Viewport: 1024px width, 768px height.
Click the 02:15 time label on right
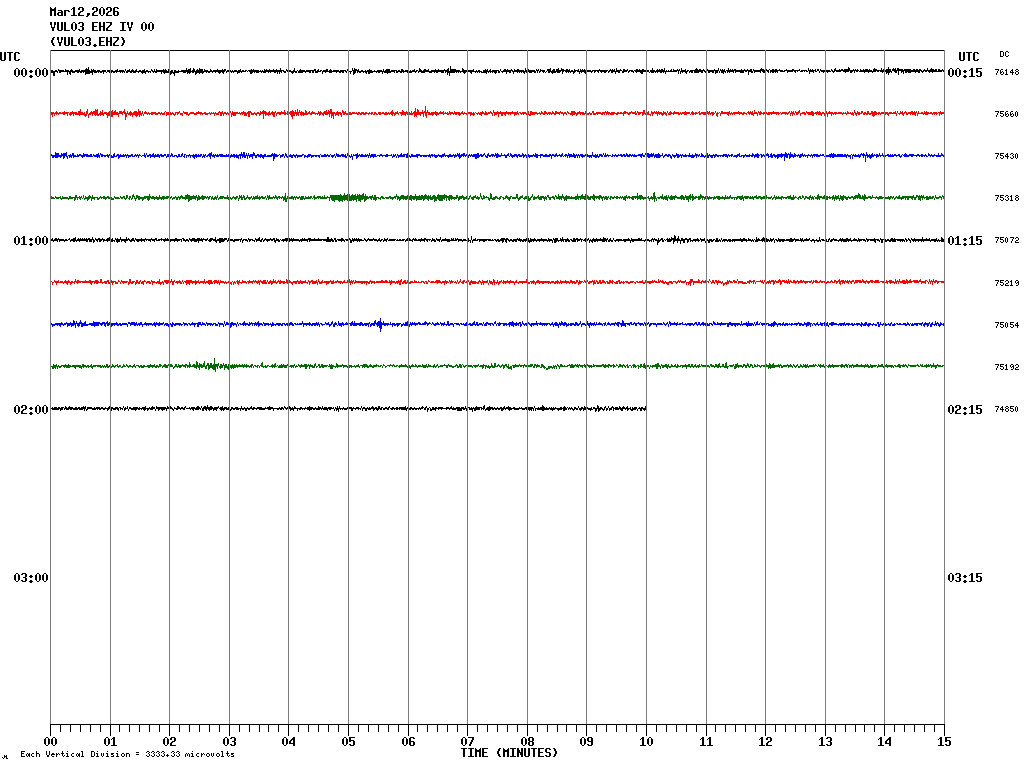(x=965, y=410)
